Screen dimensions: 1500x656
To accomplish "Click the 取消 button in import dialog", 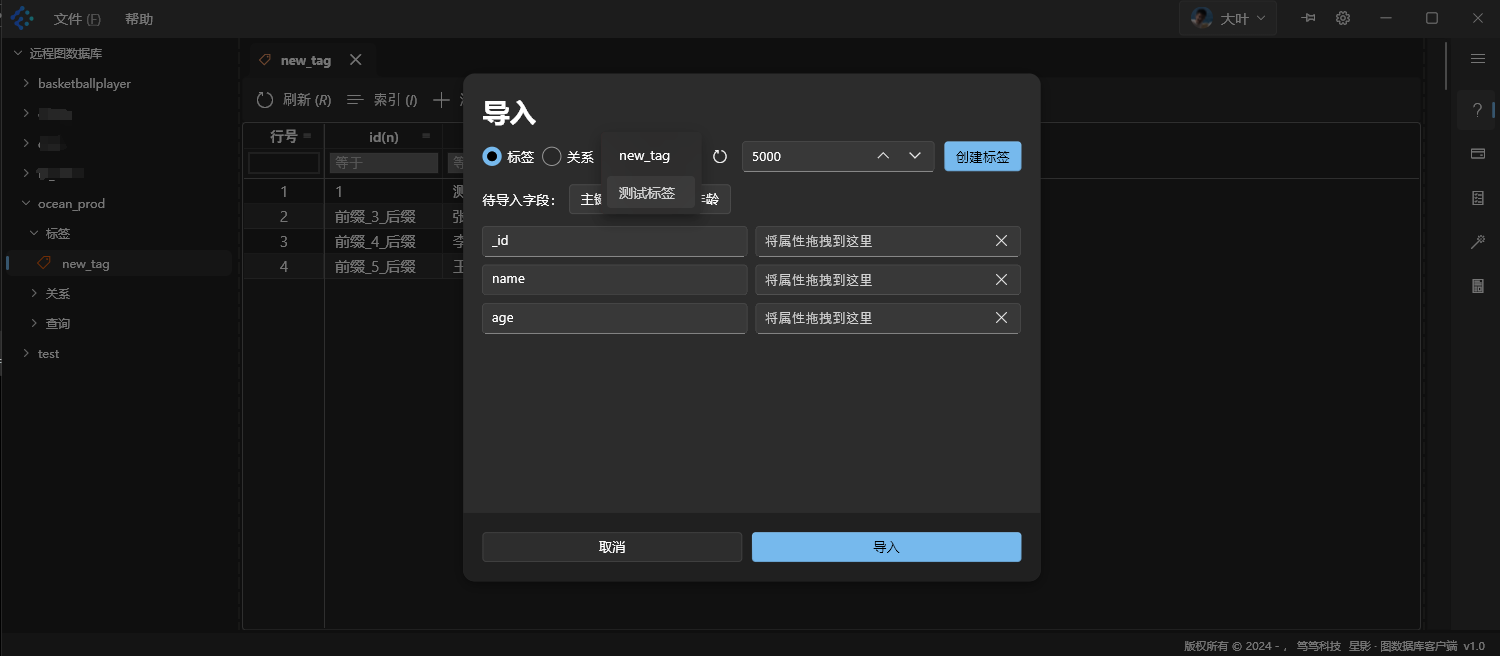I will point(612,547).
